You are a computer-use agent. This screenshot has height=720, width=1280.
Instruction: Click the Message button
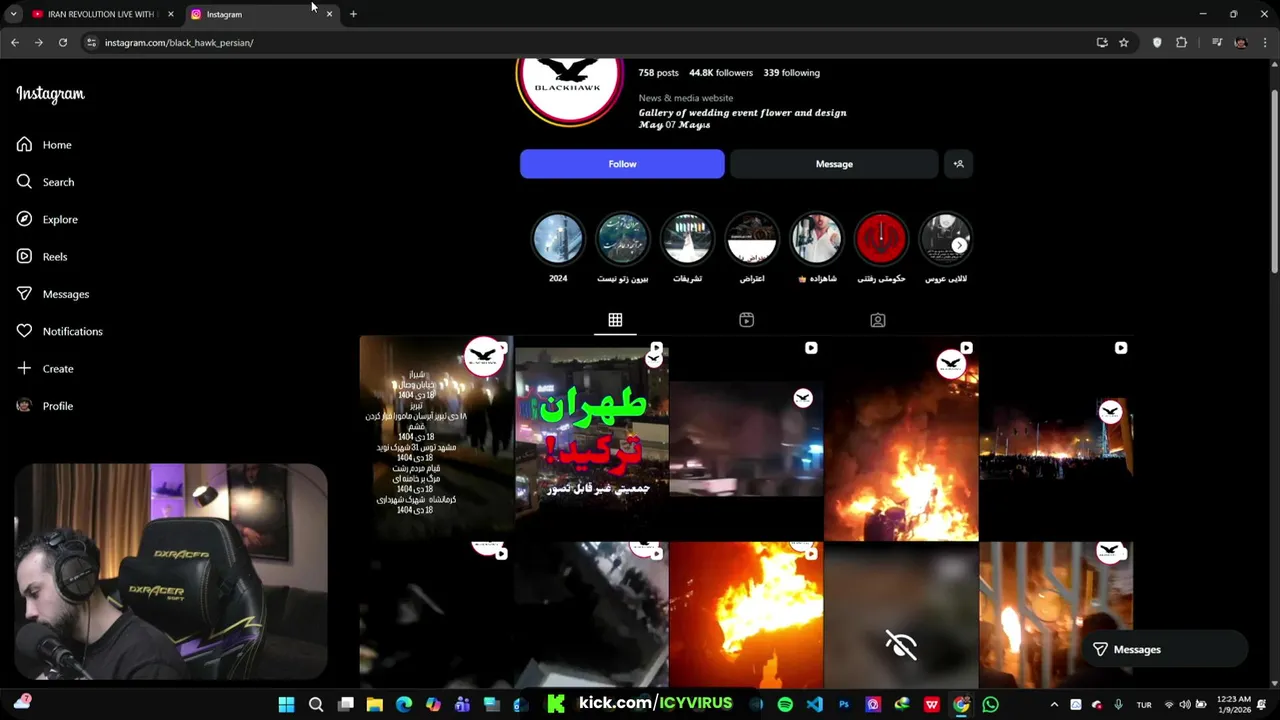click(x=834, y=164)
